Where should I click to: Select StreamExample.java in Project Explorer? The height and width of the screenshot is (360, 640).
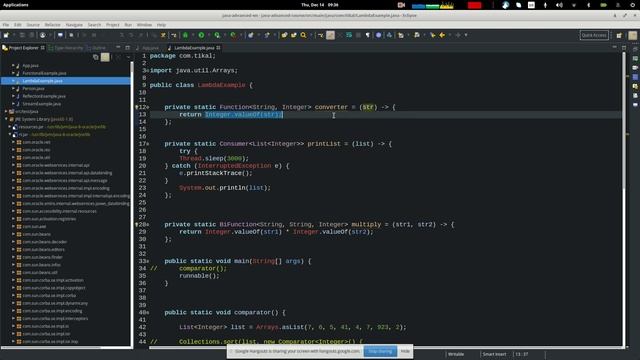click(x=42, y=104)
